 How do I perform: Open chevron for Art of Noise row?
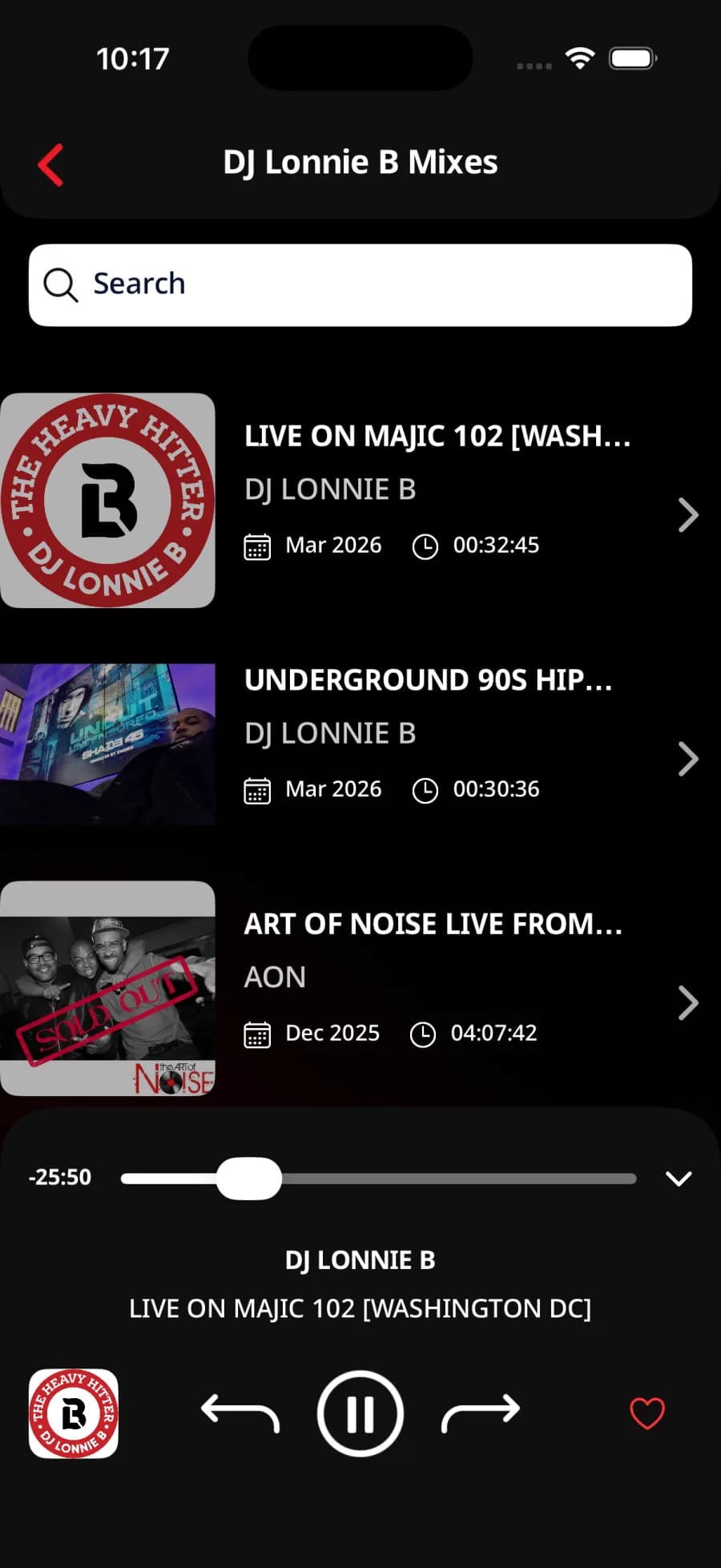pos(688,1003)
